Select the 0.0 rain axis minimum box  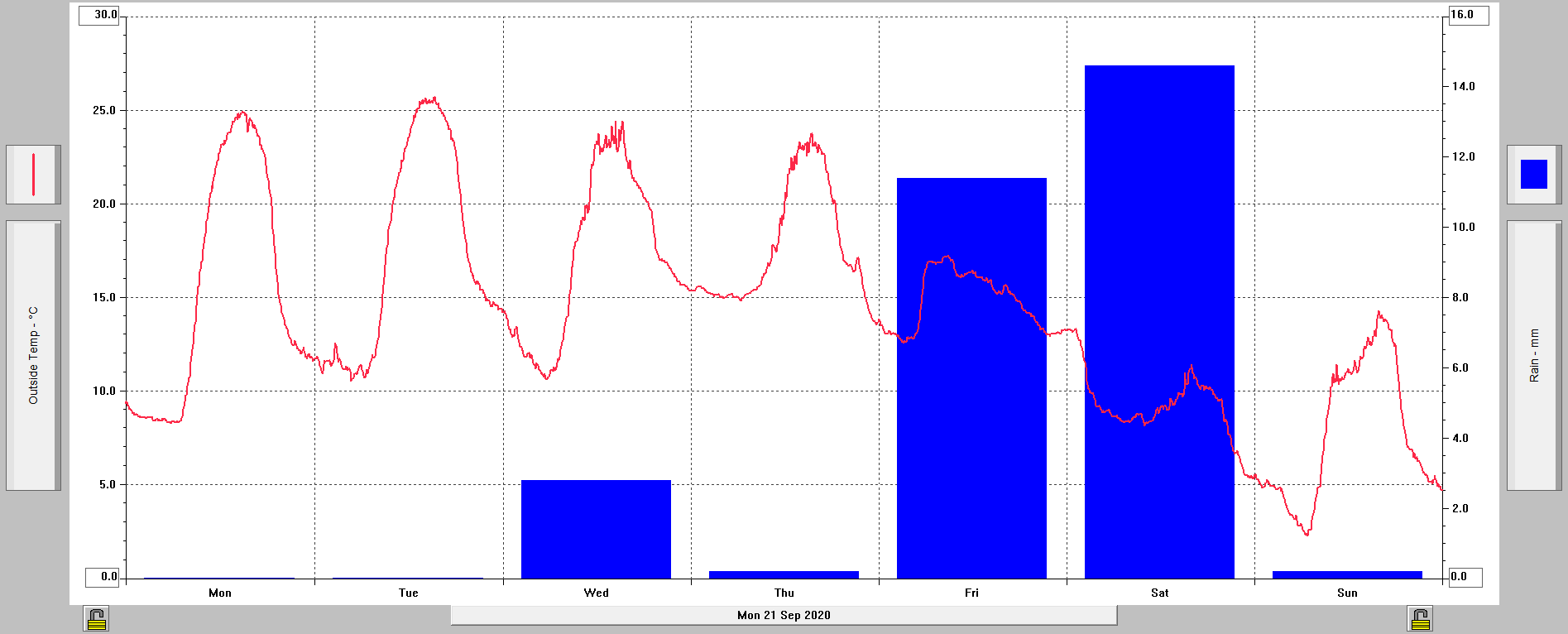pos(1465,576)
